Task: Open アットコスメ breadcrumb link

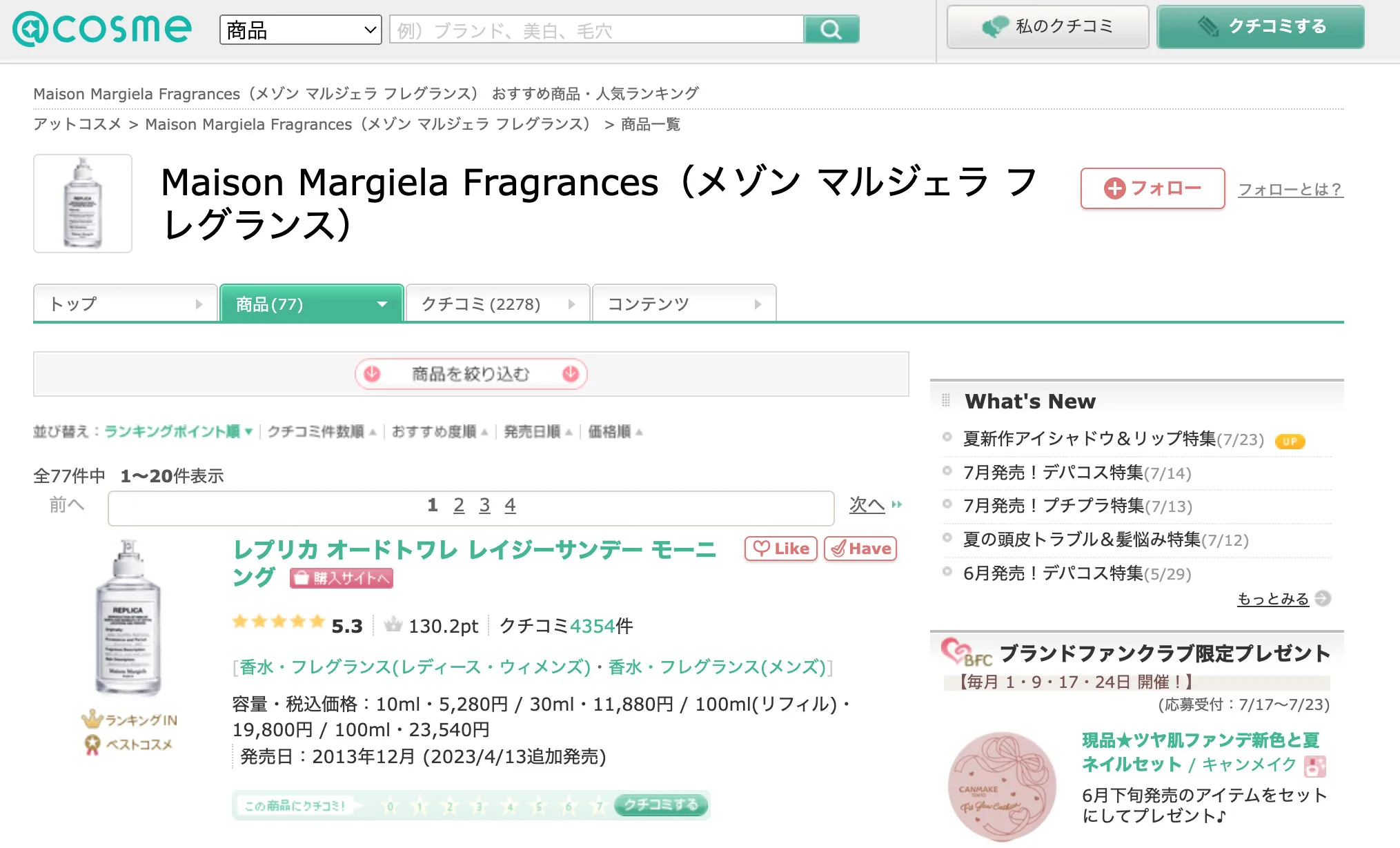Action: (x=77, y=124)
